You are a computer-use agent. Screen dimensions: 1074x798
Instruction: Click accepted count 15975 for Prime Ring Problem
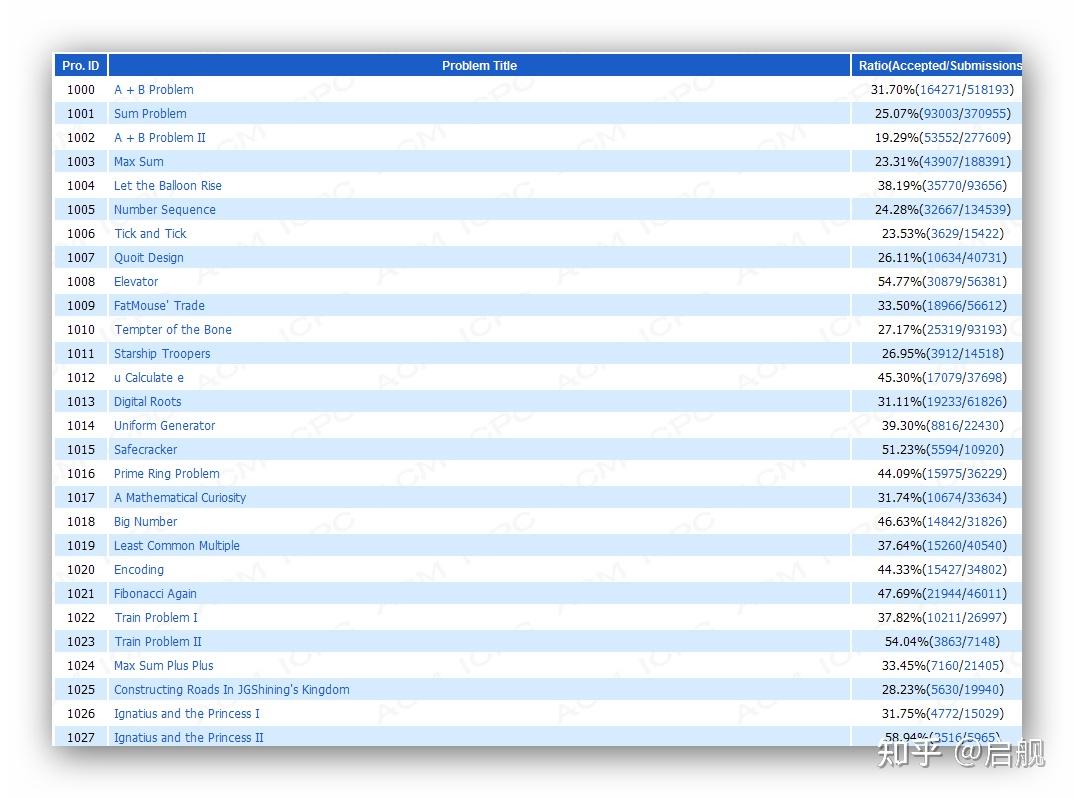tap(944, 473)
